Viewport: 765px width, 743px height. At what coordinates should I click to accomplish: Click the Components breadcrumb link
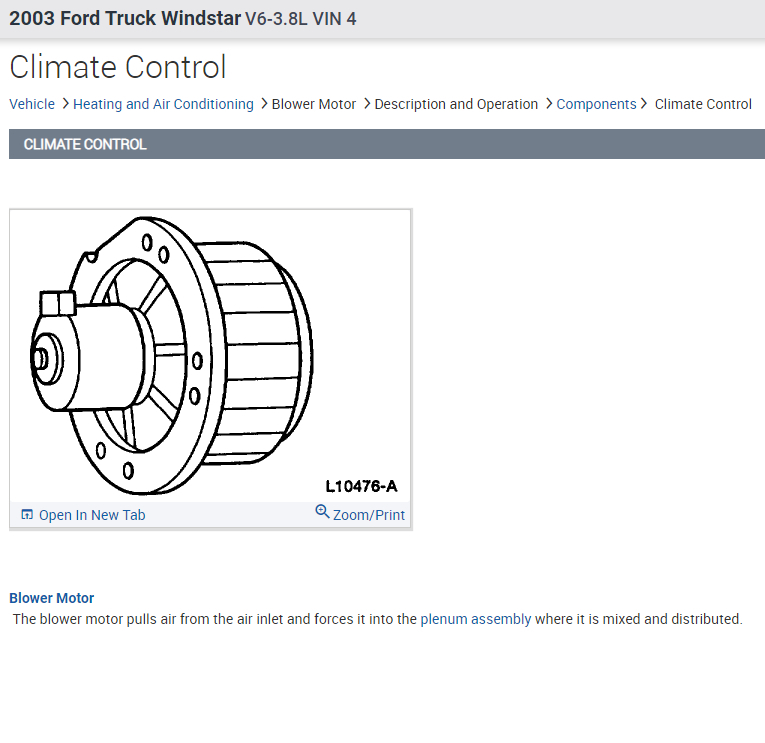(596, 104)
